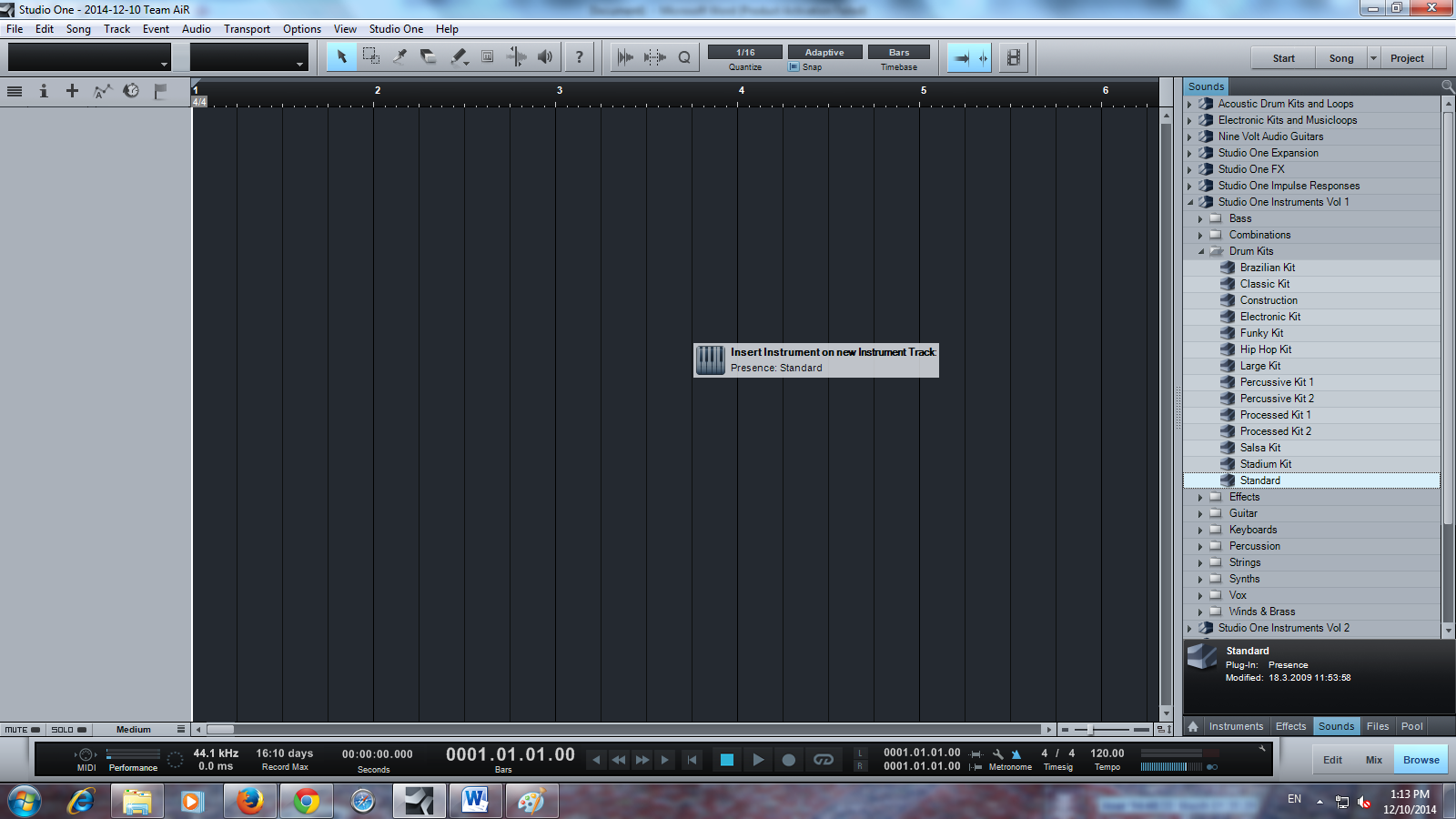
Task: Select the Listen speaker tool
Action: click(x=545, y=56)
